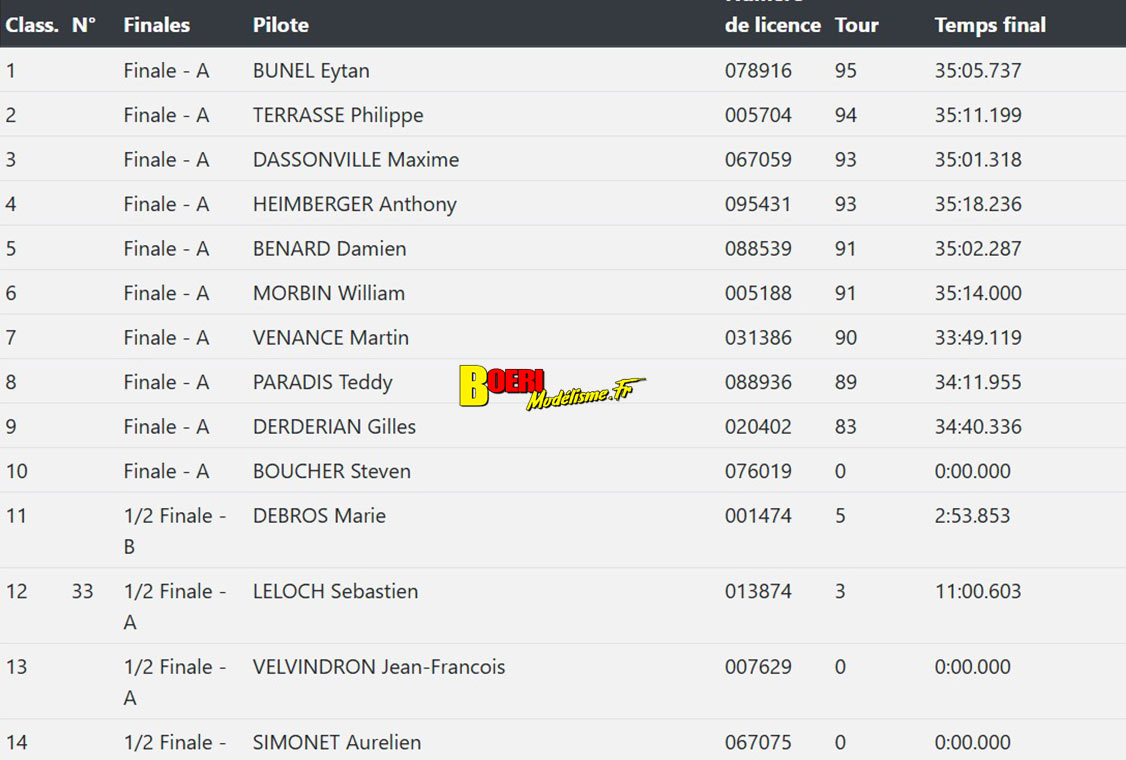1126x760 pixels.
Task: Click MORBIN William's final time 35:14.000
Action: [977, 293]
